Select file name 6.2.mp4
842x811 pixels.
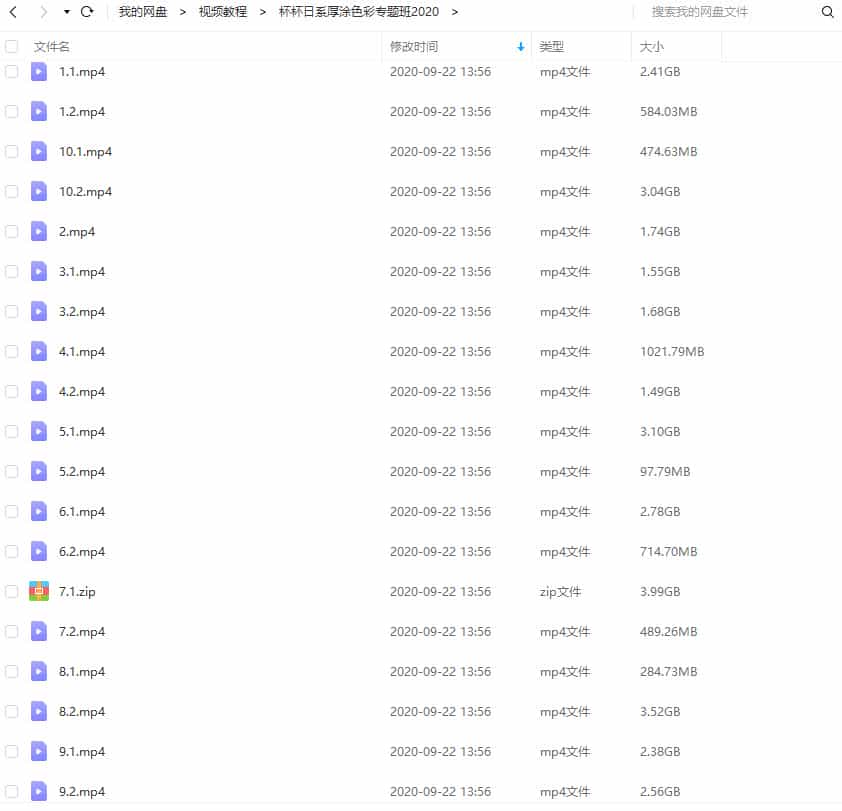[x=82, y=552]
